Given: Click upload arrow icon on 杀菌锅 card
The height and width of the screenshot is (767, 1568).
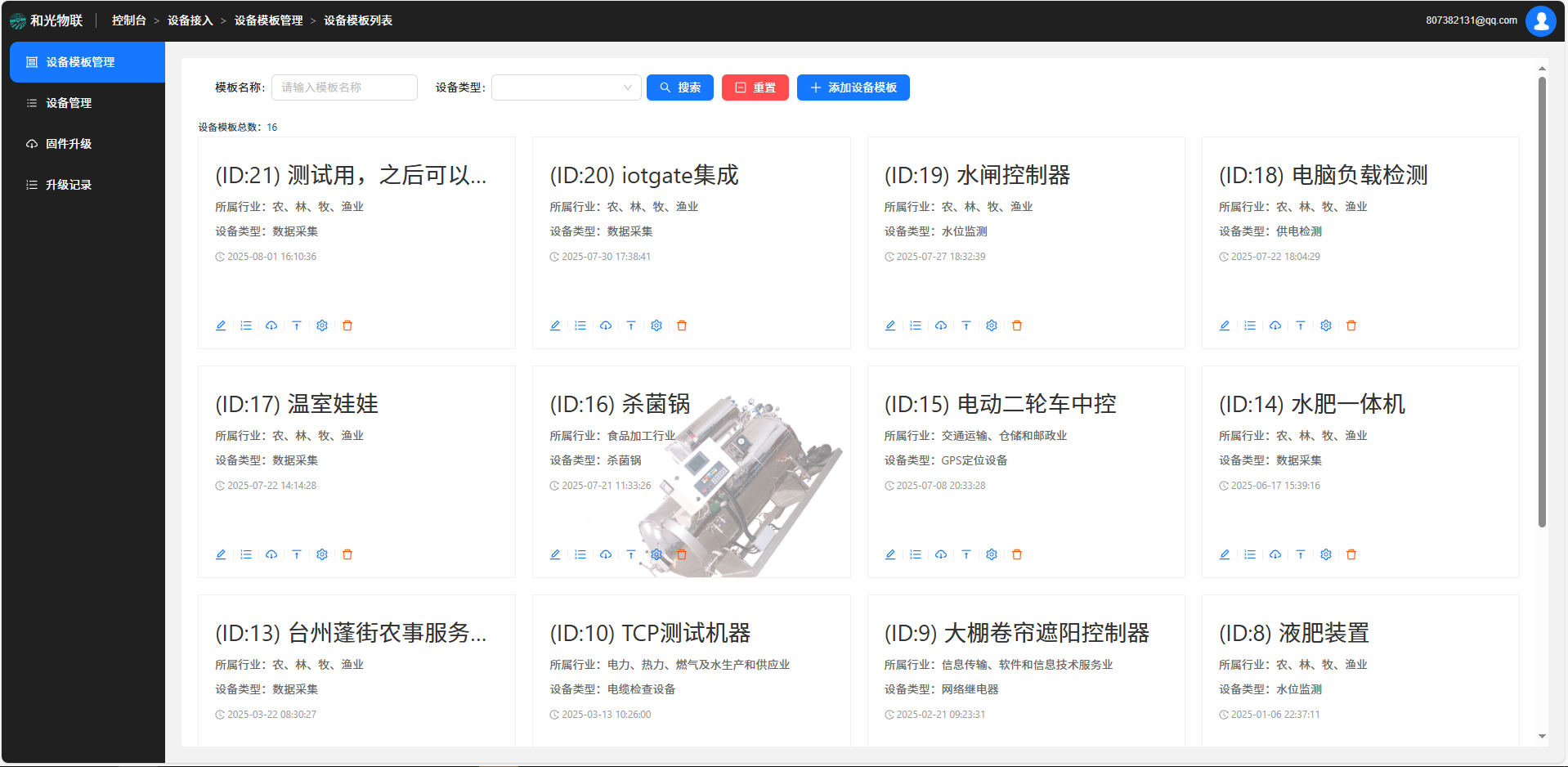Looking at the screenshot, I should [631, 554].
